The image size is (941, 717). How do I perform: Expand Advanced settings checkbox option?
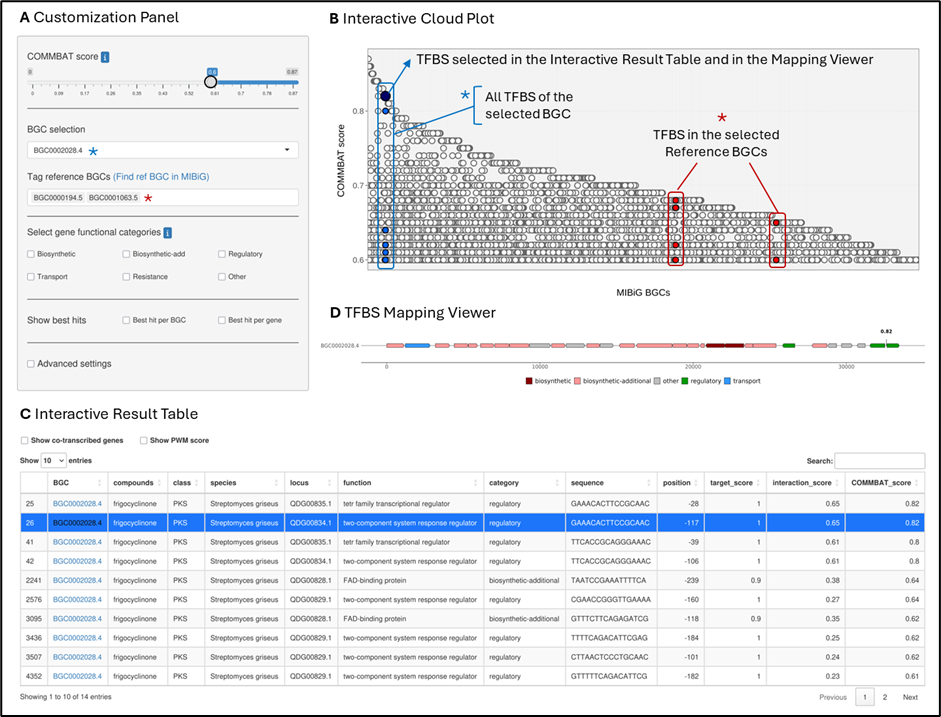pyautogui.click(x=32, y=364)
